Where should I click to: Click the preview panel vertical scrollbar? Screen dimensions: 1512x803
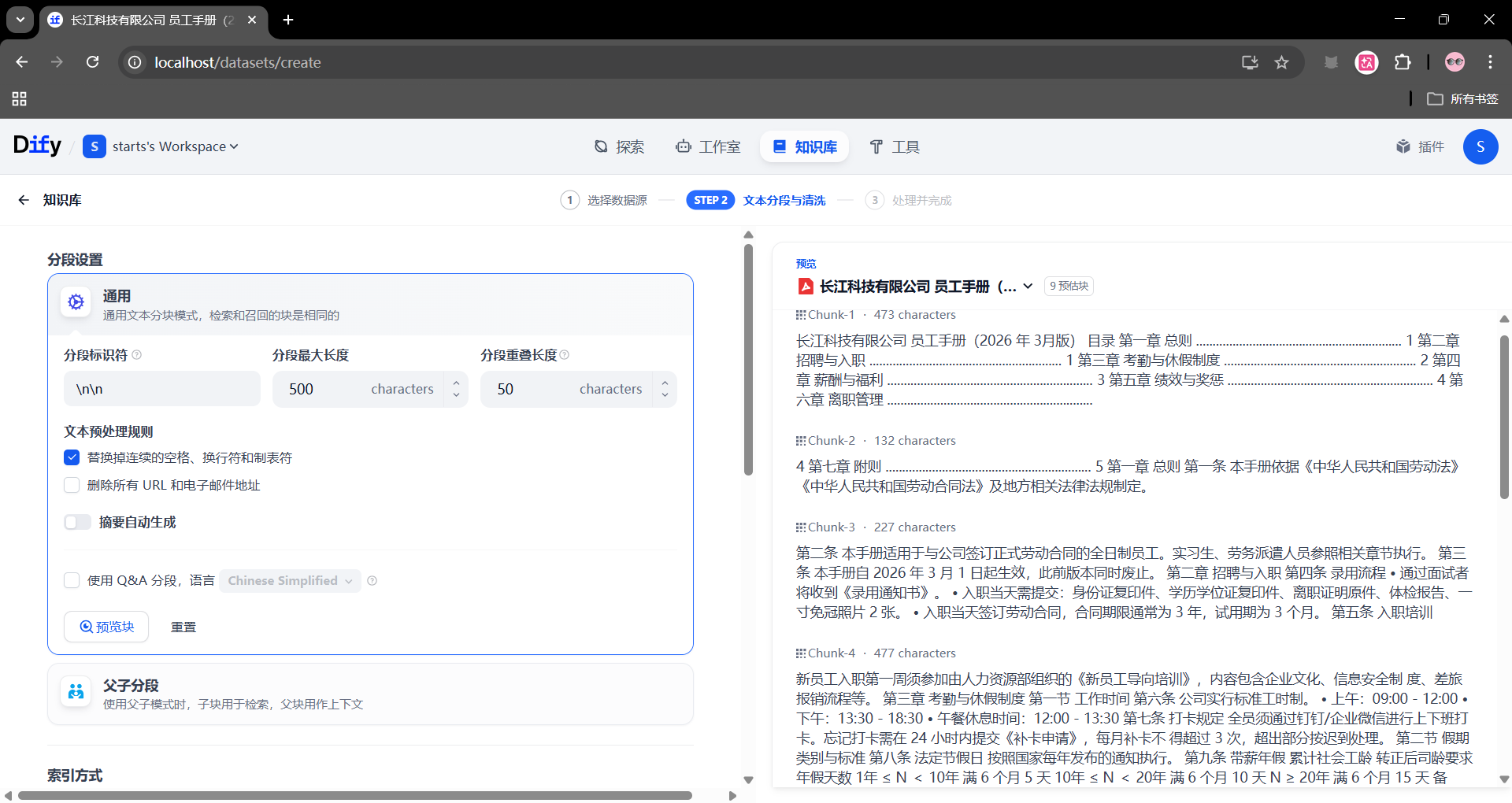(x=1504, y=417)
